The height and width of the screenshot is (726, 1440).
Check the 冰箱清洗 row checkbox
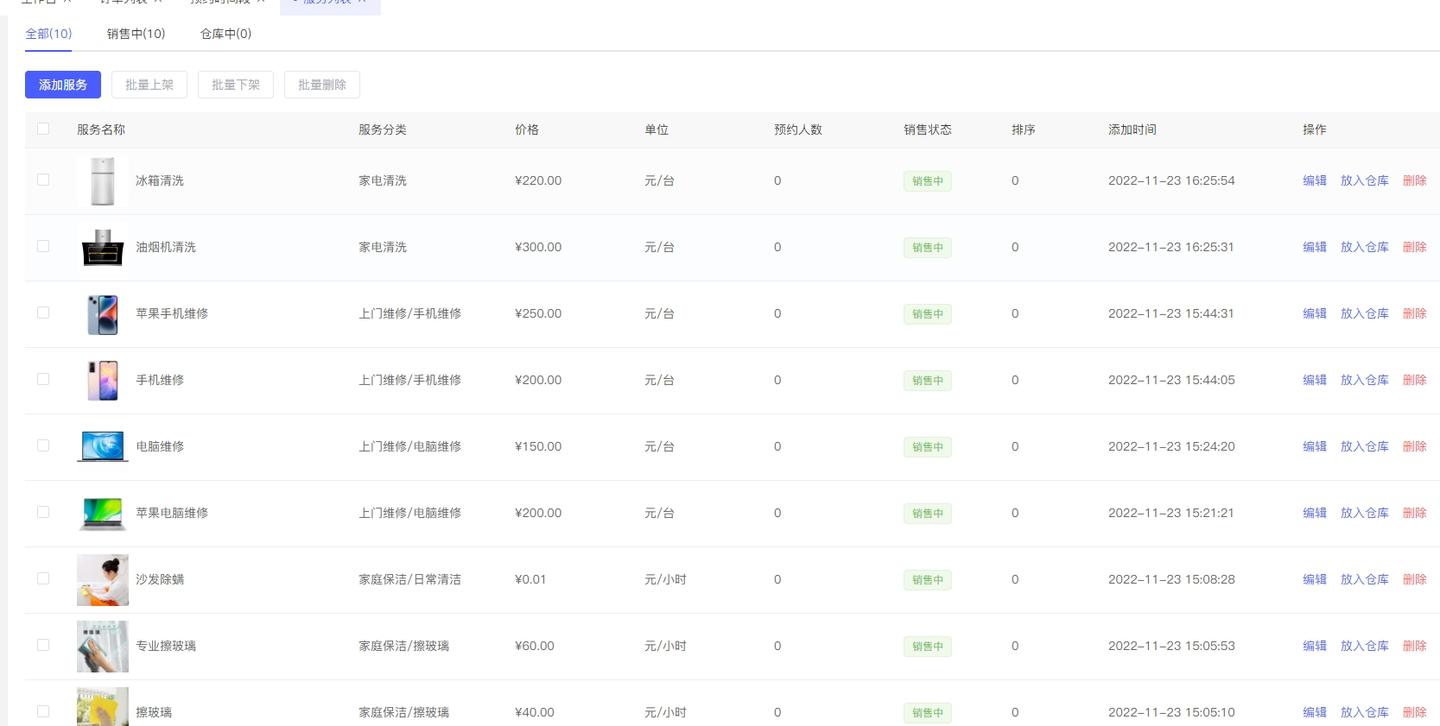click(43, 180)
